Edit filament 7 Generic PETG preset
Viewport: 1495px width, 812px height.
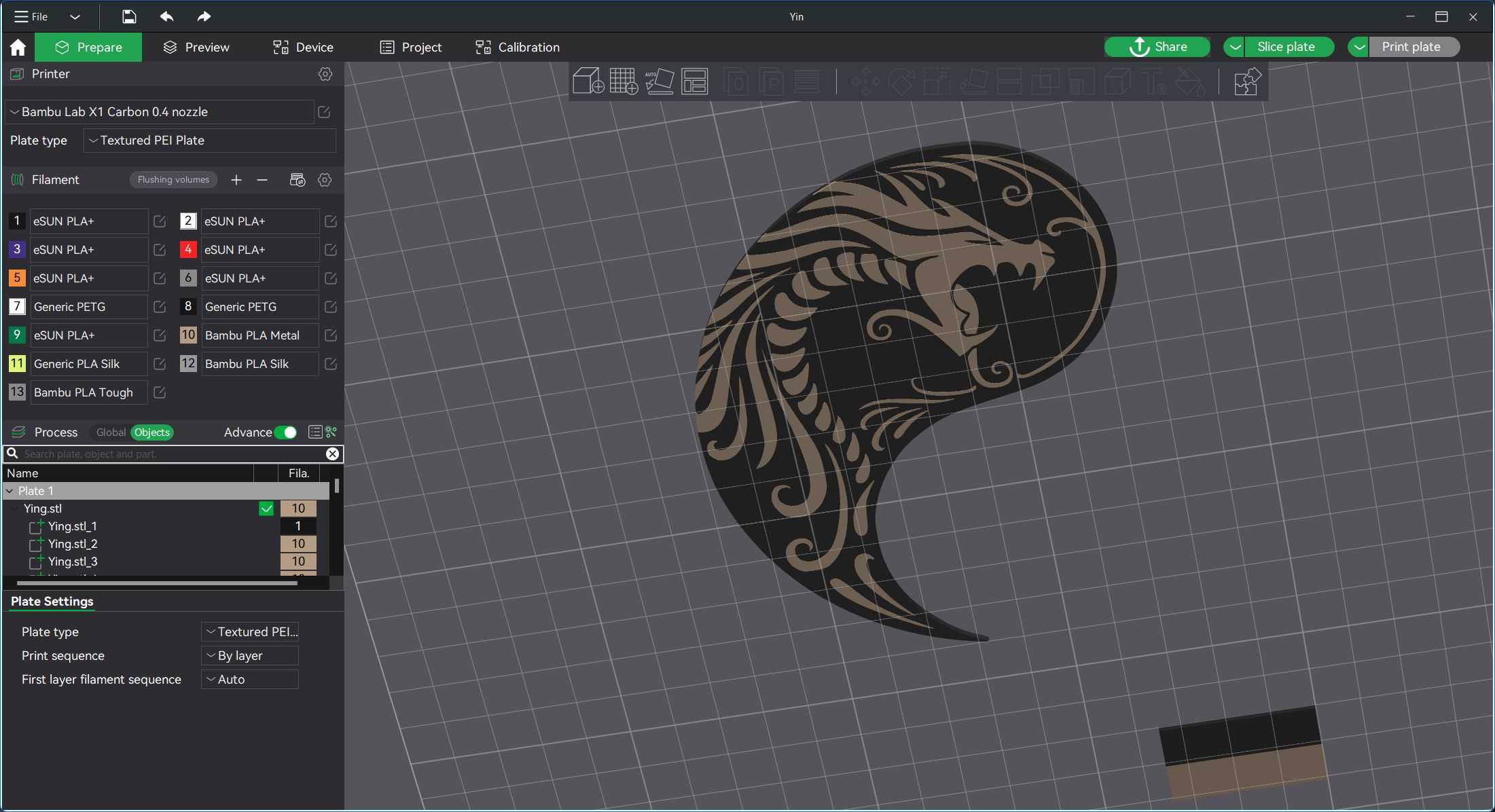click(160, 307)
